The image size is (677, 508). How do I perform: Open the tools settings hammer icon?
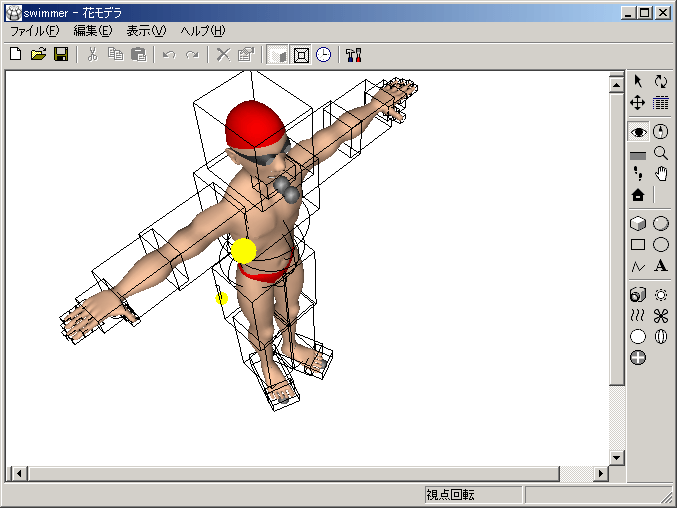click(x=354, y=55)
